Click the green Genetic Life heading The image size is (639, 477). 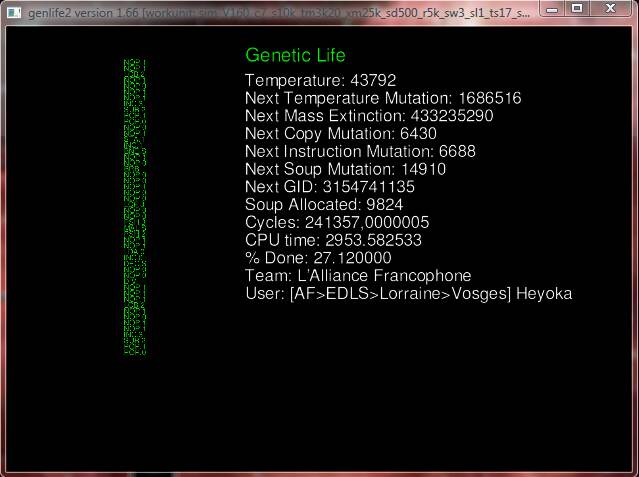point(295,56)
